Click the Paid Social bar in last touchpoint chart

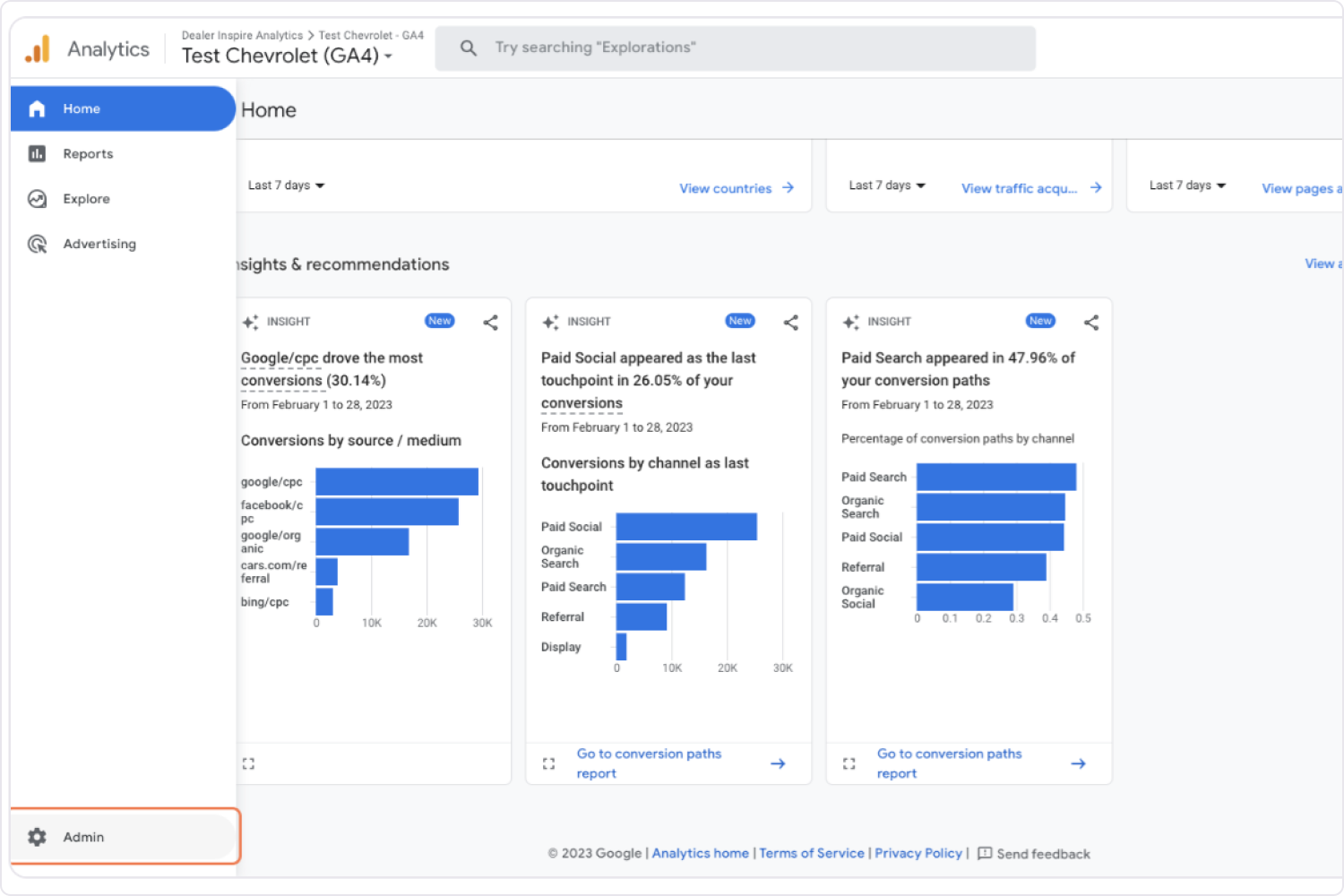pyautogui.click(x=686, y=527)
